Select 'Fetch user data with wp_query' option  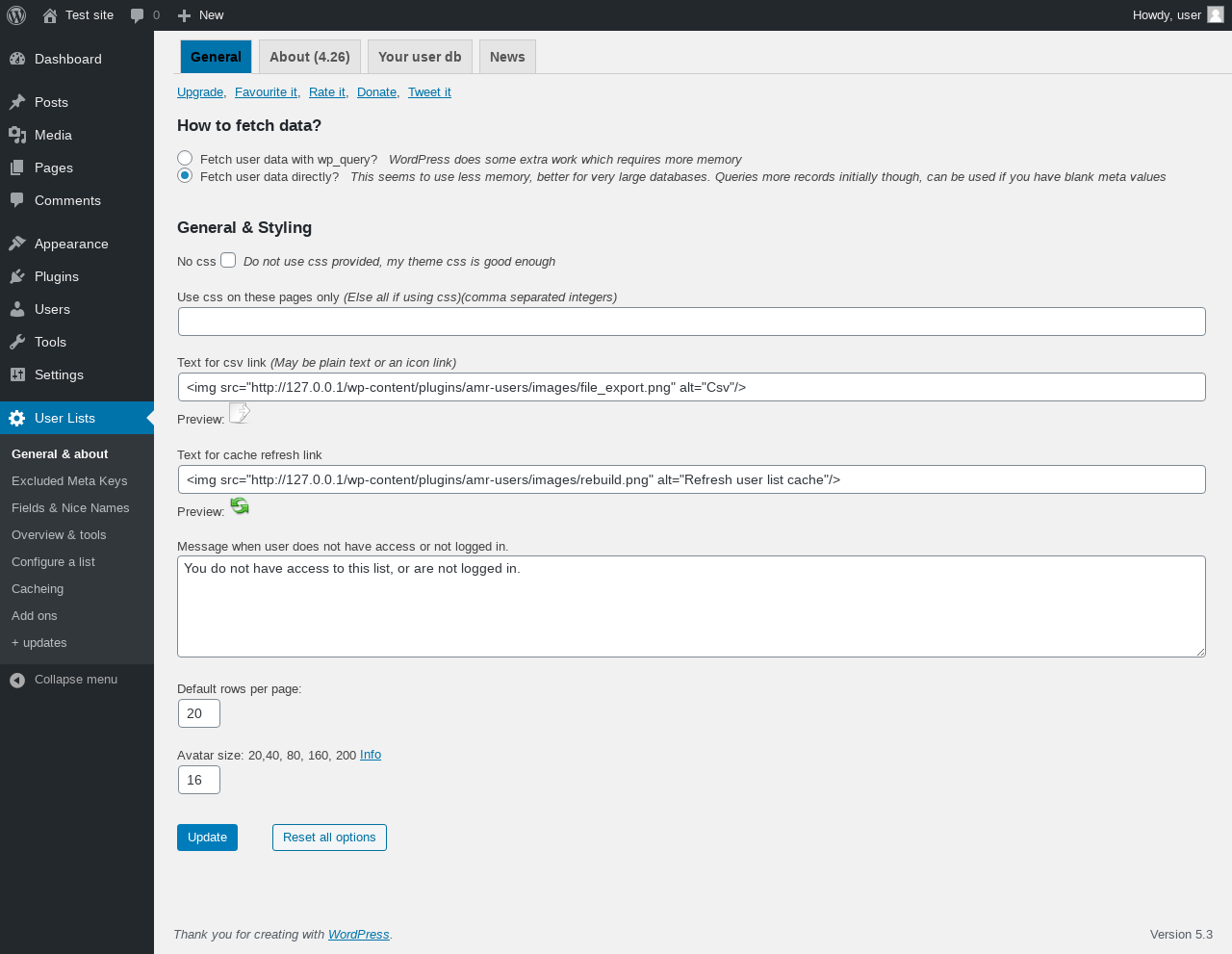(185, 158)
